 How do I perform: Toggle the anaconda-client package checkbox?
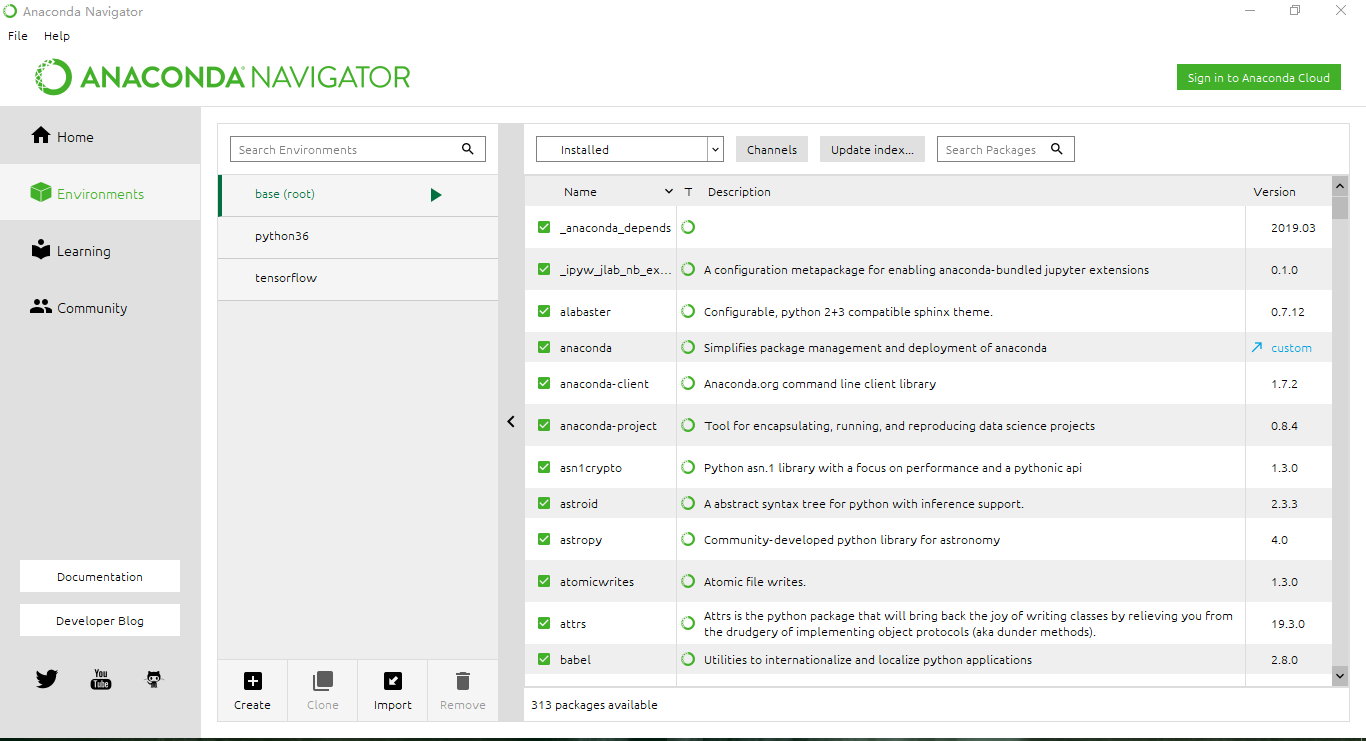544,383
